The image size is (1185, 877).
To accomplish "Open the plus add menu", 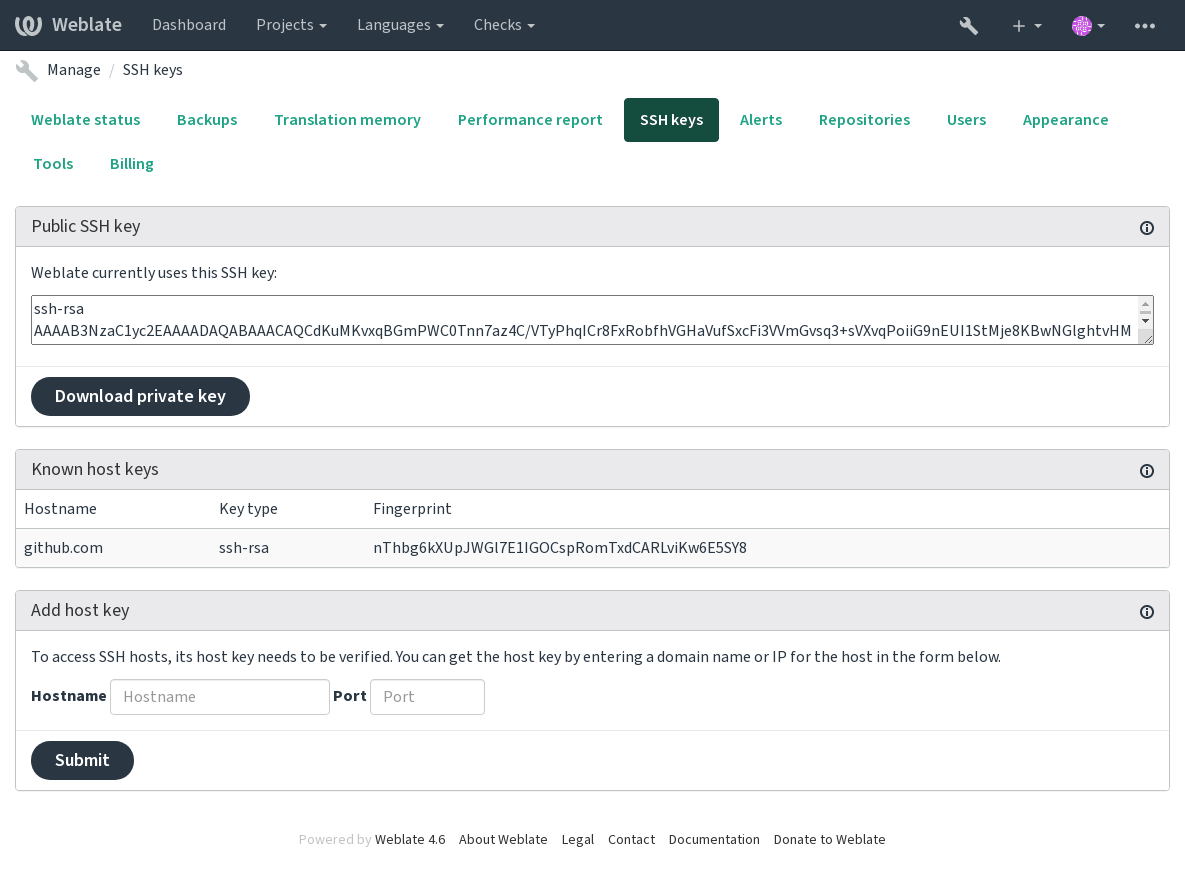I will coord(1026,26).
